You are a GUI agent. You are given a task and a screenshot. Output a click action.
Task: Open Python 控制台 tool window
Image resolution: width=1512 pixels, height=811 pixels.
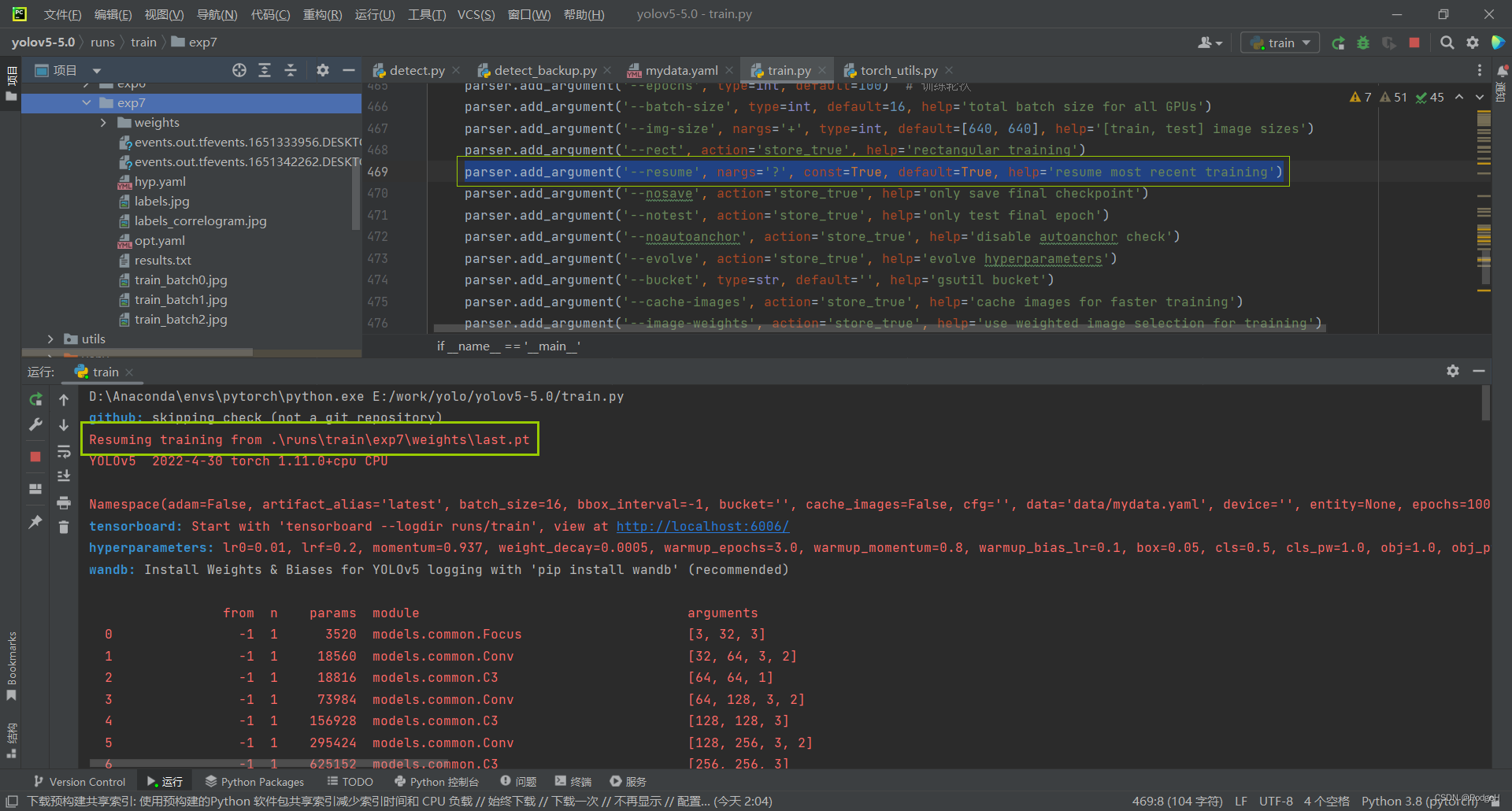(x=436, y=781)
